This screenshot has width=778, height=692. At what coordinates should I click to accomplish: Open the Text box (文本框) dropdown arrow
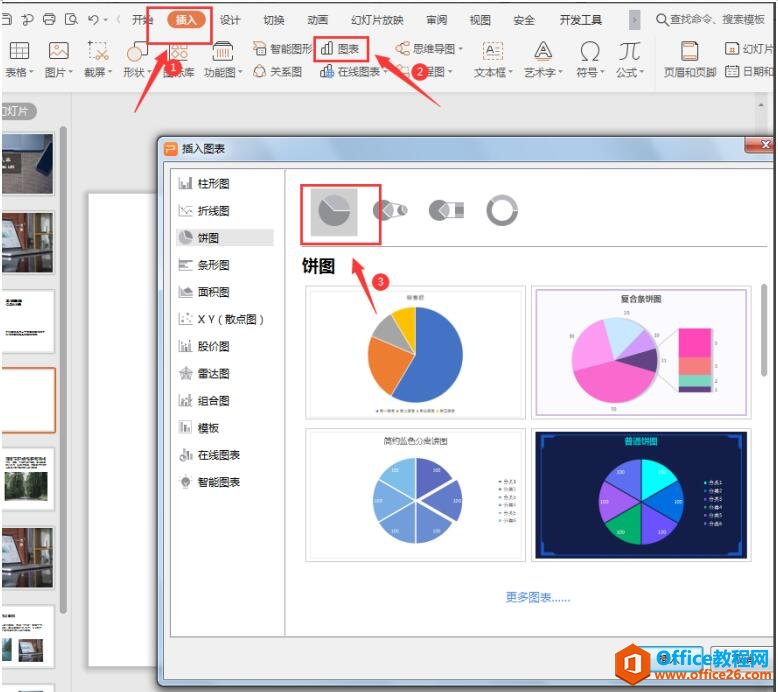click(x=510, y=72)
